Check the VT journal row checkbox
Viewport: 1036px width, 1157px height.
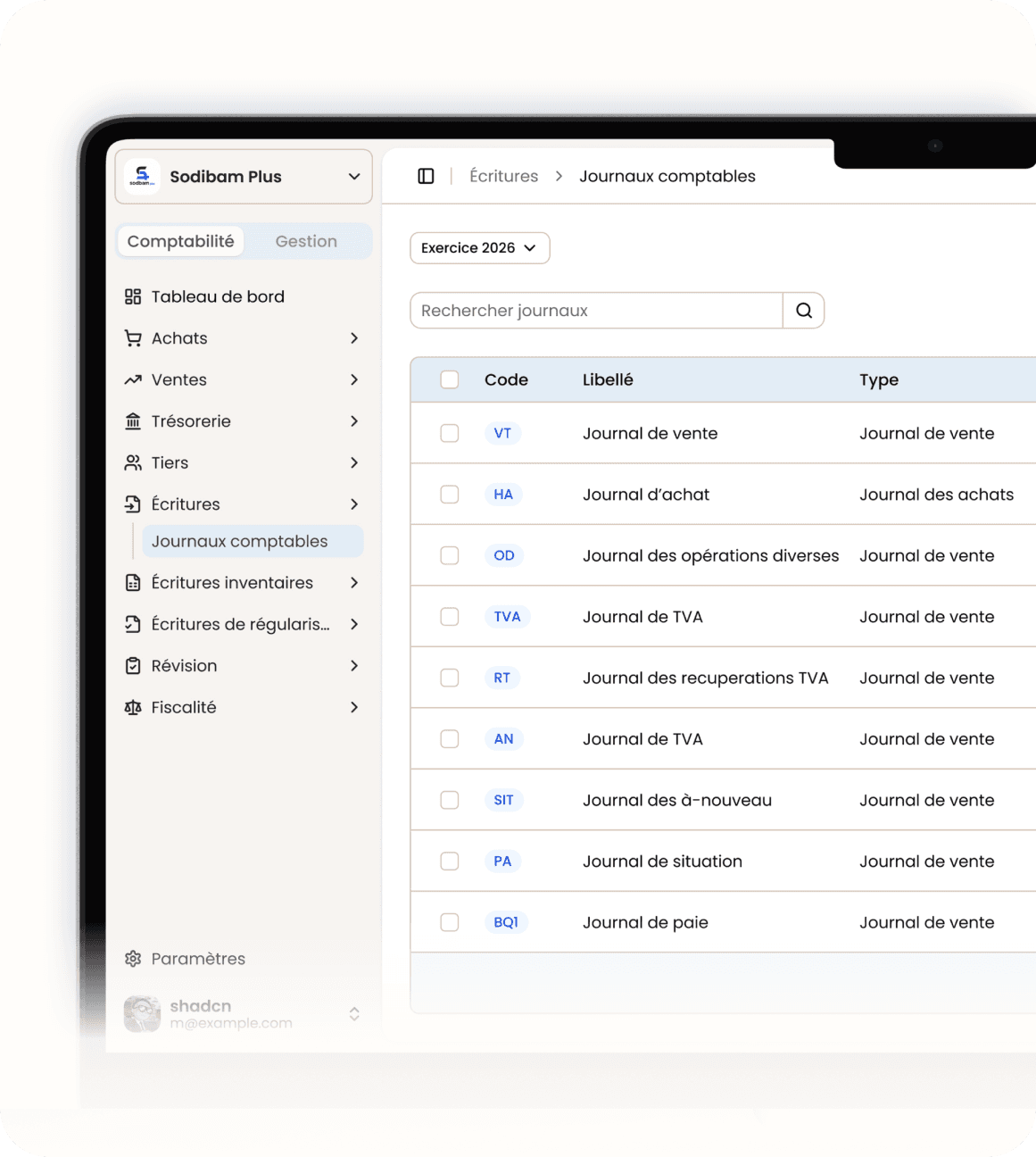click(450, 433)
